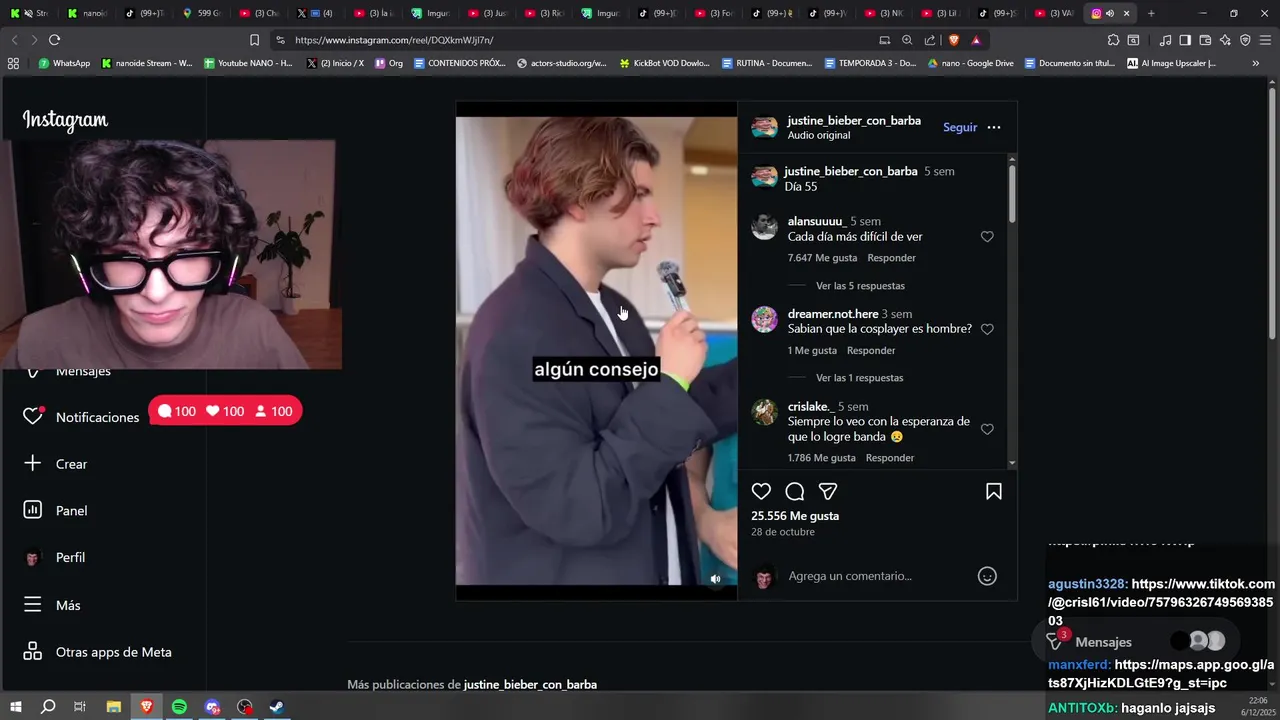Expand Ver las 1 respuestas
Screen dimensions: 1280x720
point(859,378)
